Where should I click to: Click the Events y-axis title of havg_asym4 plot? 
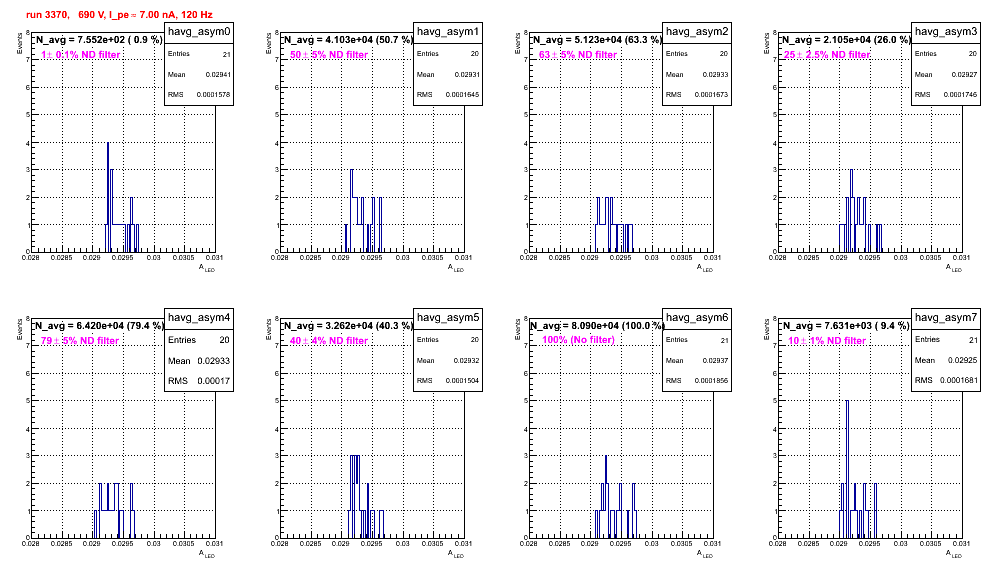(20, 328)
